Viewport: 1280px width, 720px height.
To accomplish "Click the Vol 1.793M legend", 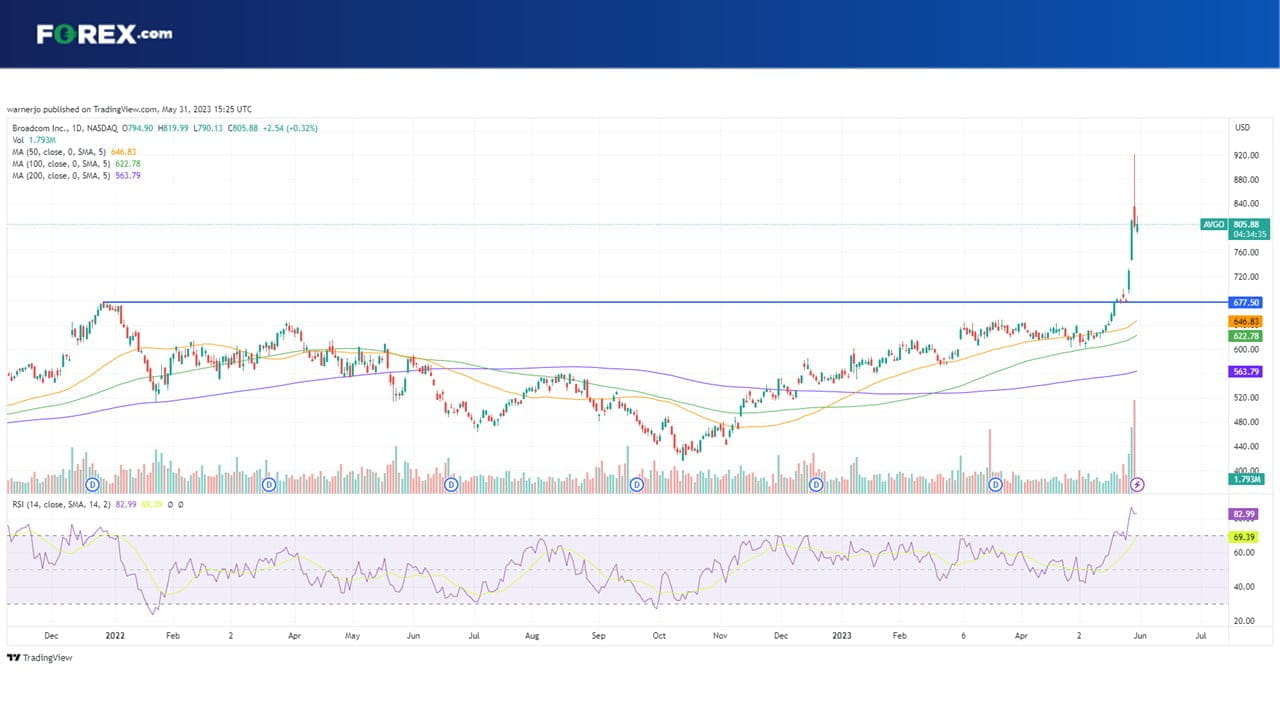I will (33, 140).
